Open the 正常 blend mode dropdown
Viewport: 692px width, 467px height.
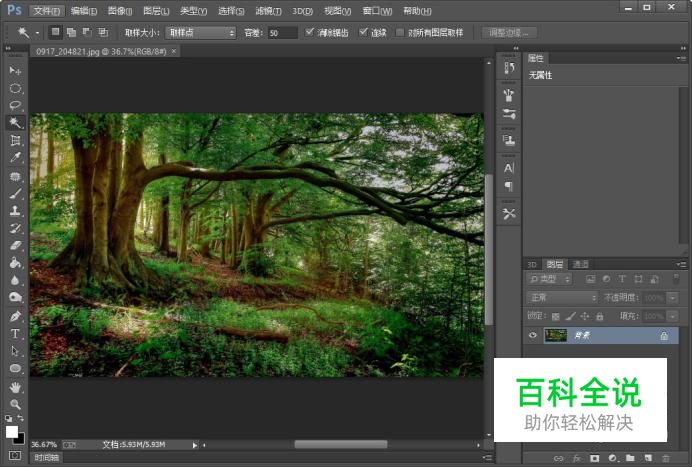pyautogui.click(x=562, y=297)
